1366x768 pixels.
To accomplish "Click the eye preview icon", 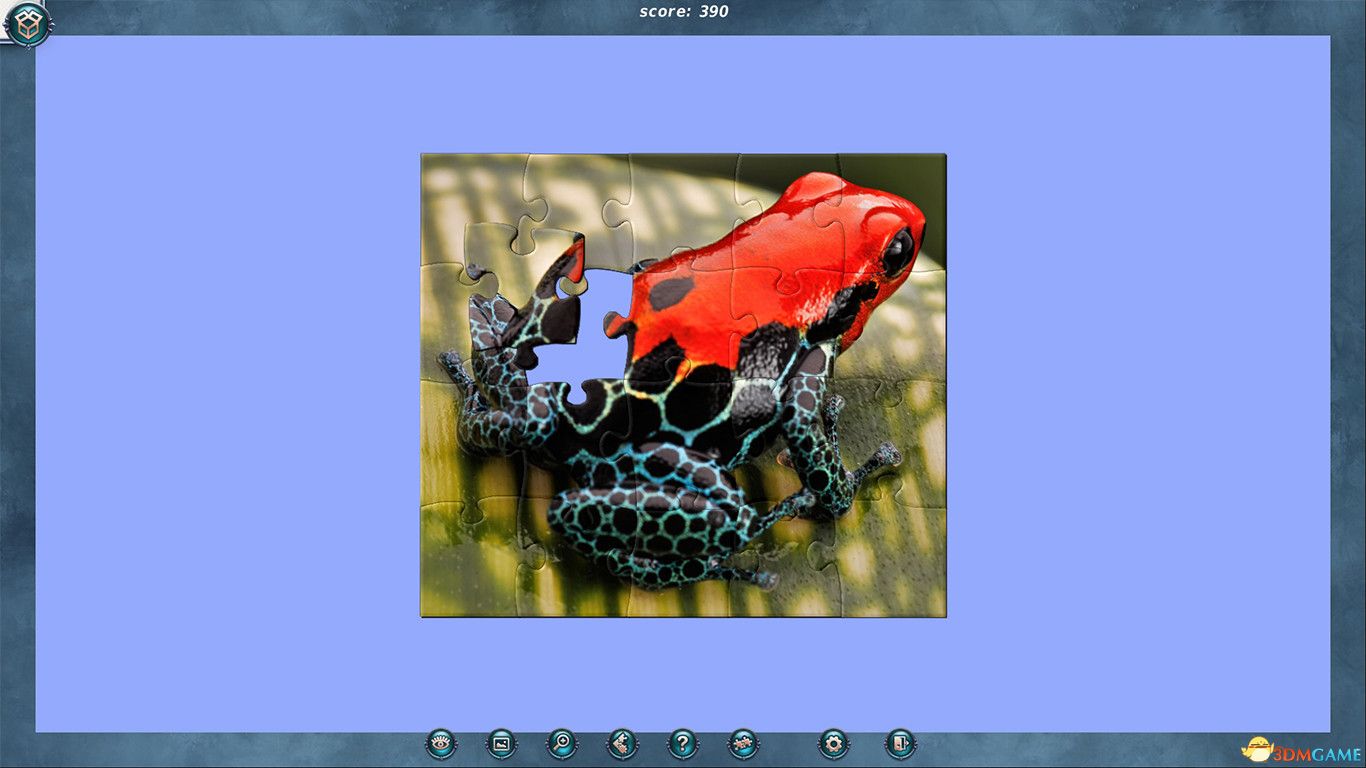I will (x=441, y=743).
